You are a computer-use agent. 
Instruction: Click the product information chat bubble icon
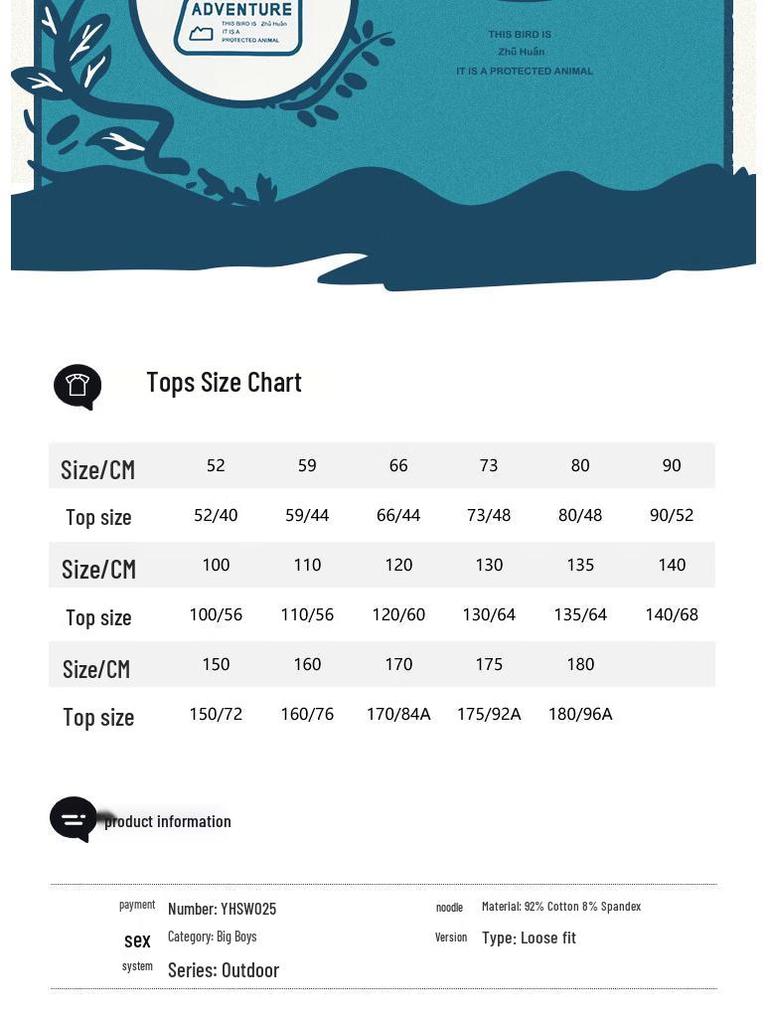coord(73,819)
